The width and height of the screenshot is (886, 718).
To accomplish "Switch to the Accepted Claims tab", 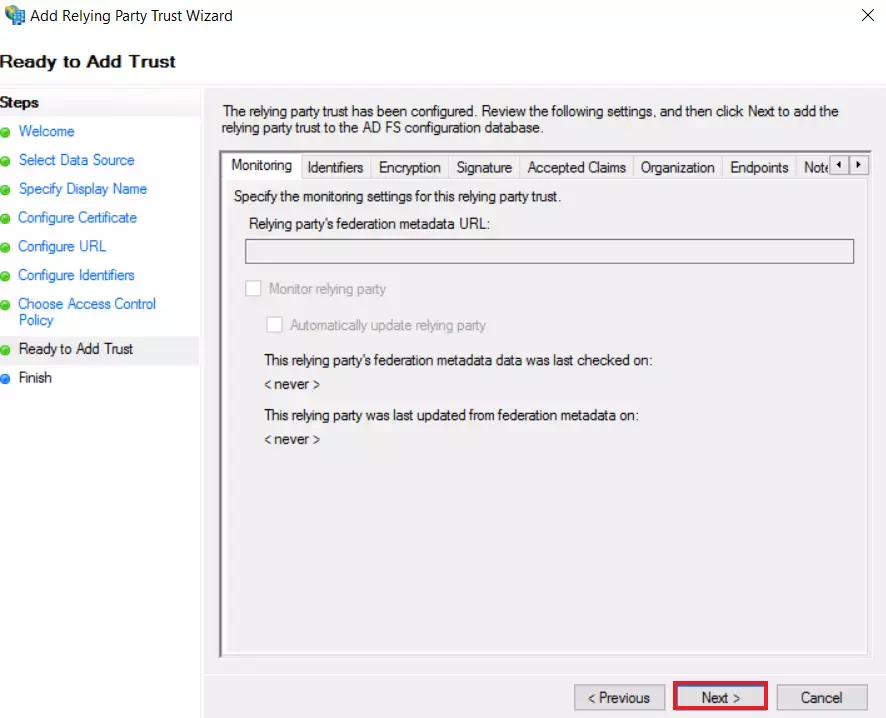I will (x=576, y=167).
